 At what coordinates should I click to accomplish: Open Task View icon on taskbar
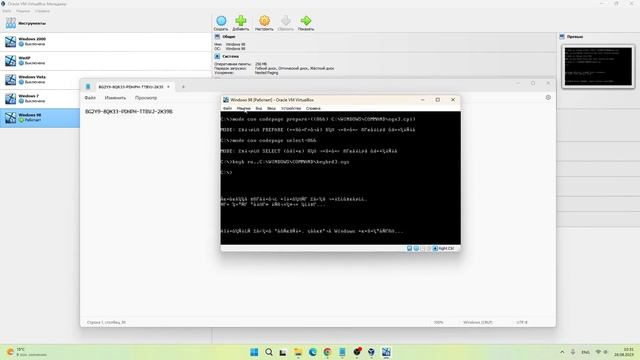coord(283,352)
